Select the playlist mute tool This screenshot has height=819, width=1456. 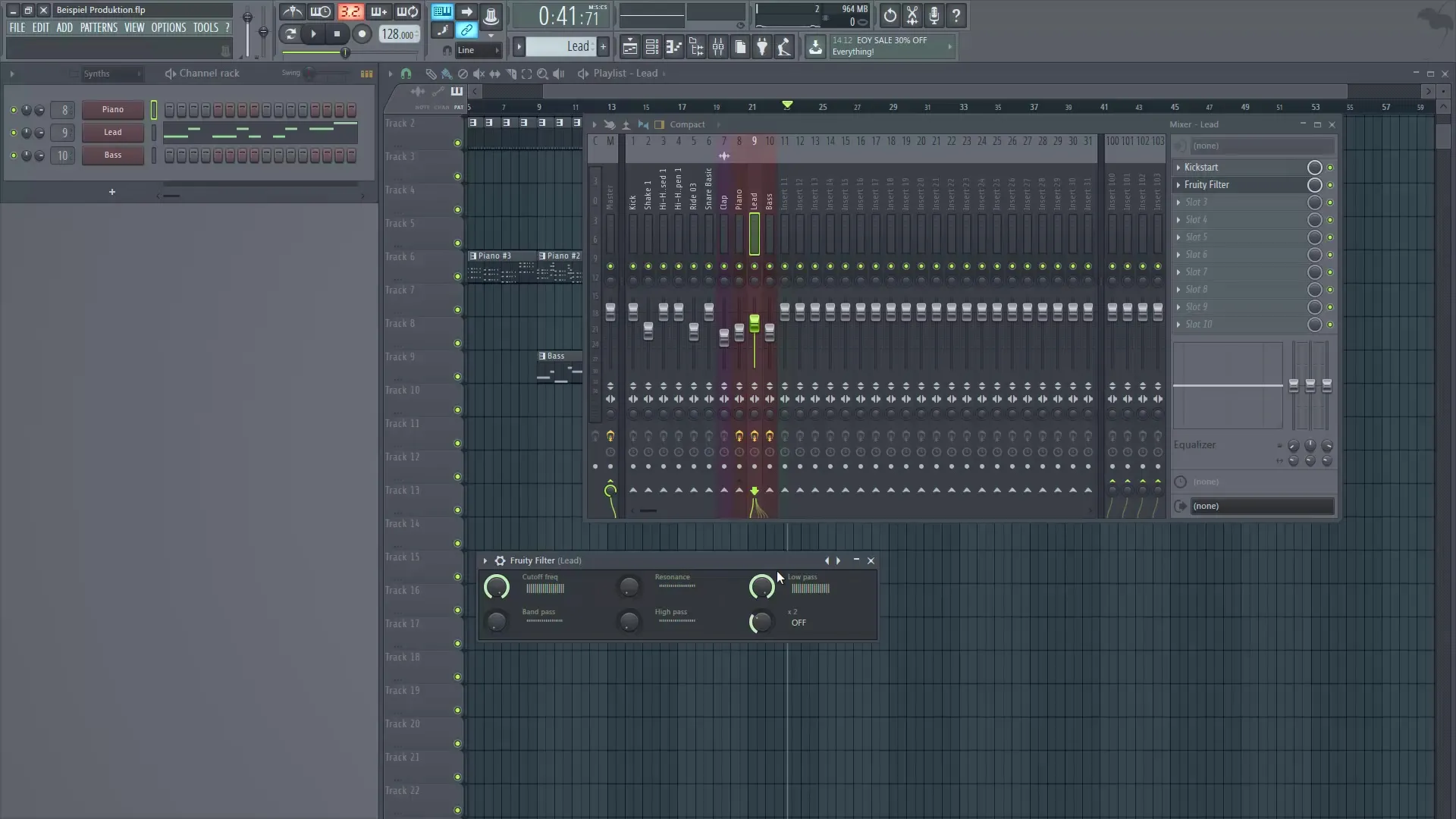[479, 74]
